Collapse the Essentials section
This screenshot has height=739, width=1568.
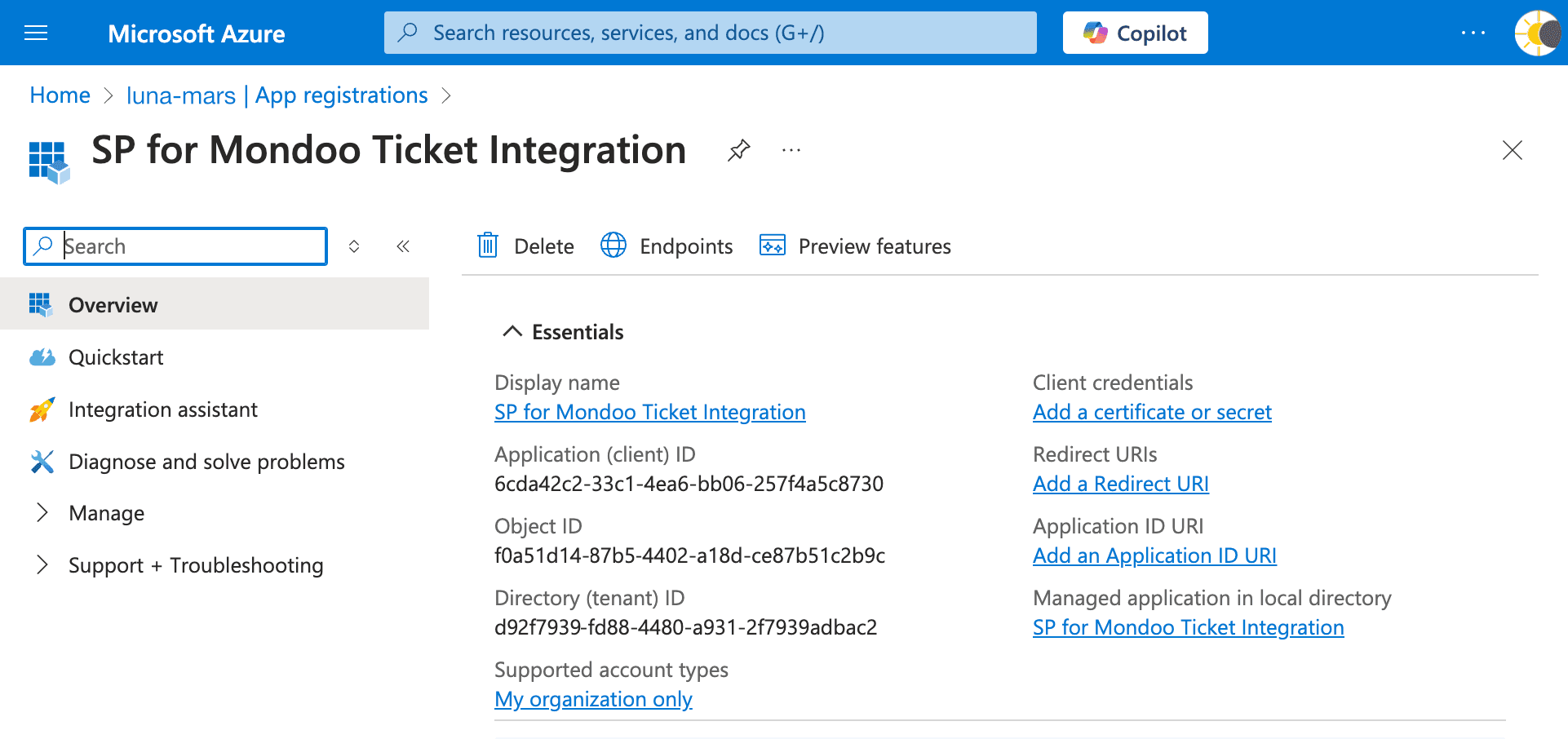[512, 330]
